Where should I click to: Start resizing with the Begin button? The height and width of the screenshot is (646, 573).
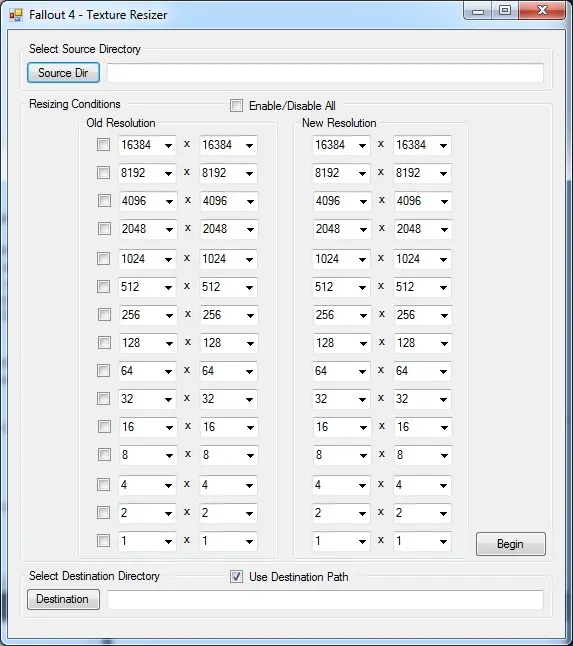511,544
